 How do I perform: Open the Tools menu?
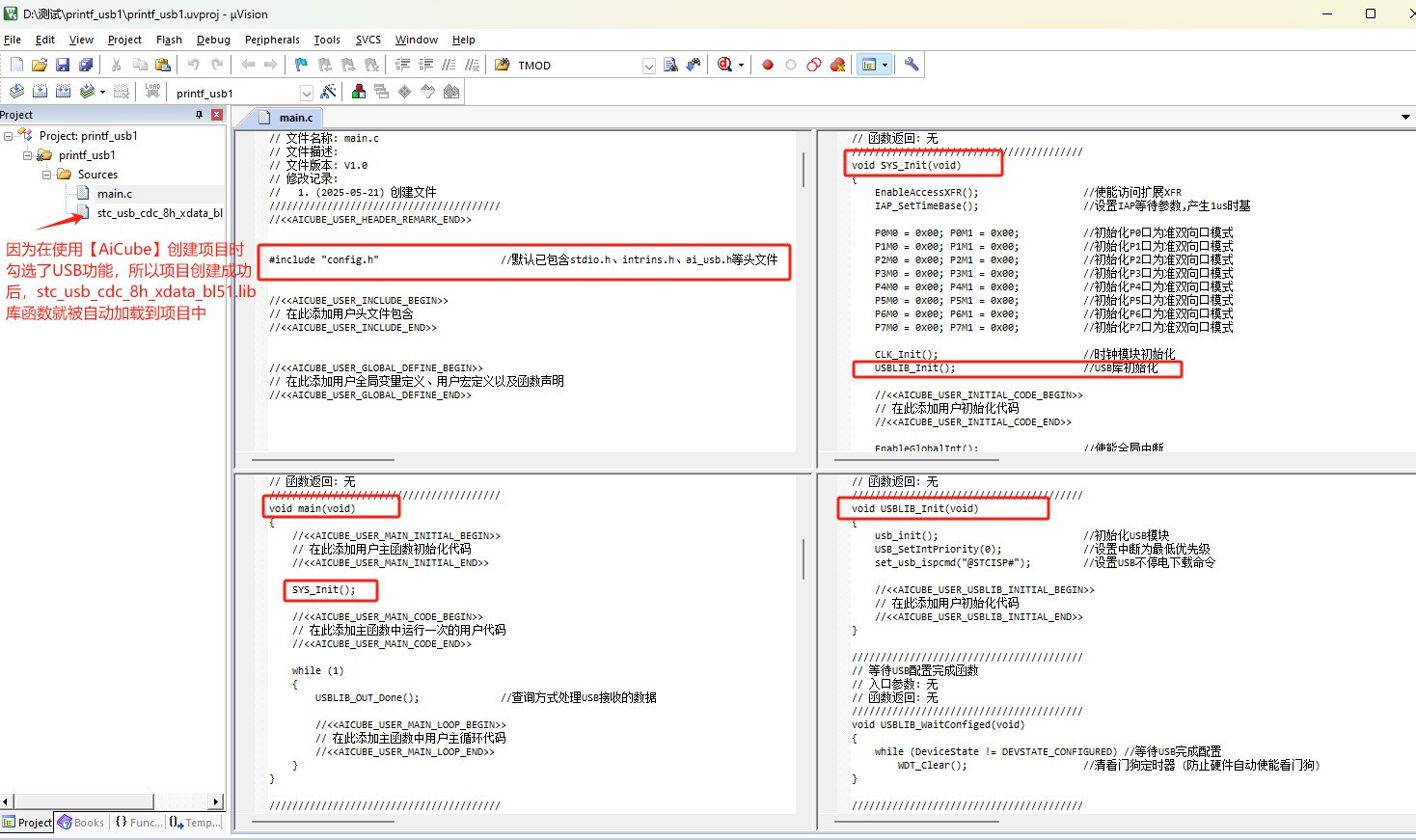(x=327, y=40)
